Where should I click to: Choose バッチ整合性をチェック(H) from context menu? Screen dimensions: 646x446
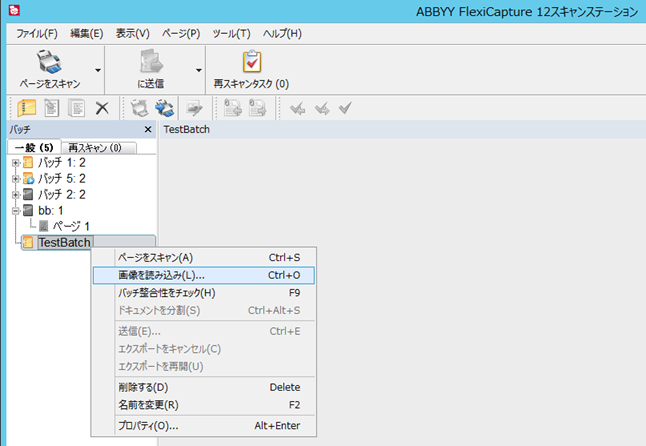pos(204,293)
